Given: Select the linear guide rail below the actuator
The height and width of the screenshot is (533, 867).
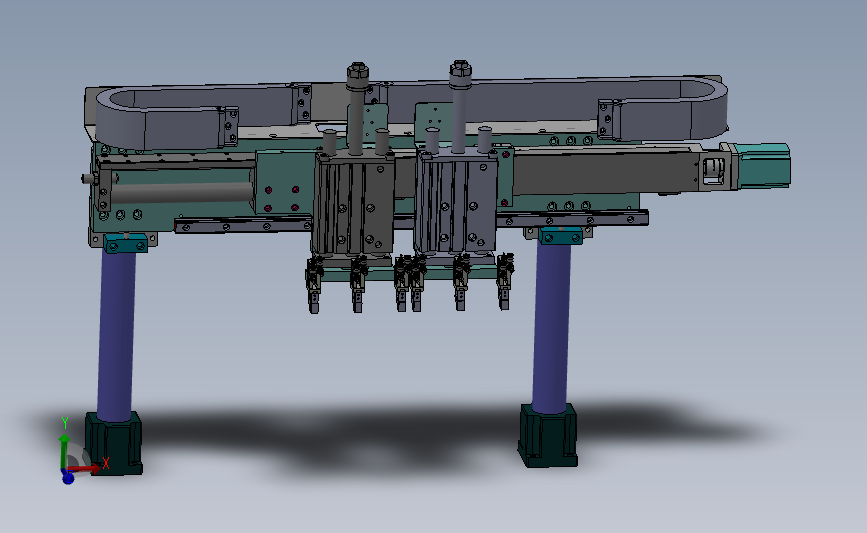Looking at the screenshot, I should click(x=410, y=222).
